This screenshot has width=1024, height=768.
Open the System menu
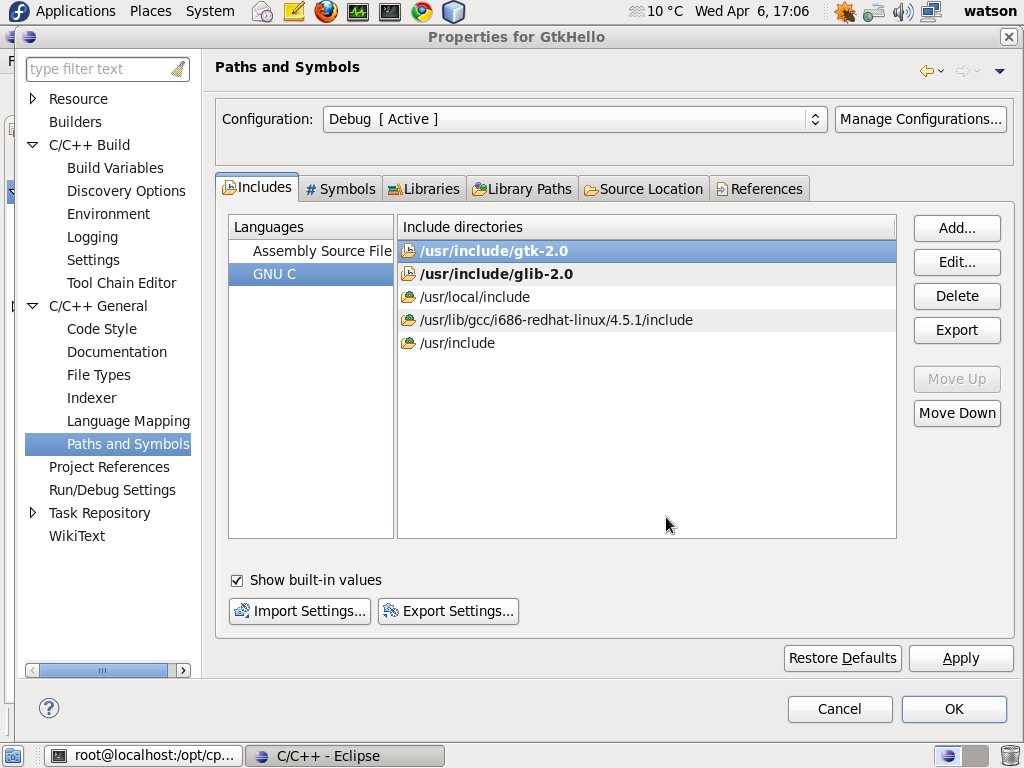210,11
